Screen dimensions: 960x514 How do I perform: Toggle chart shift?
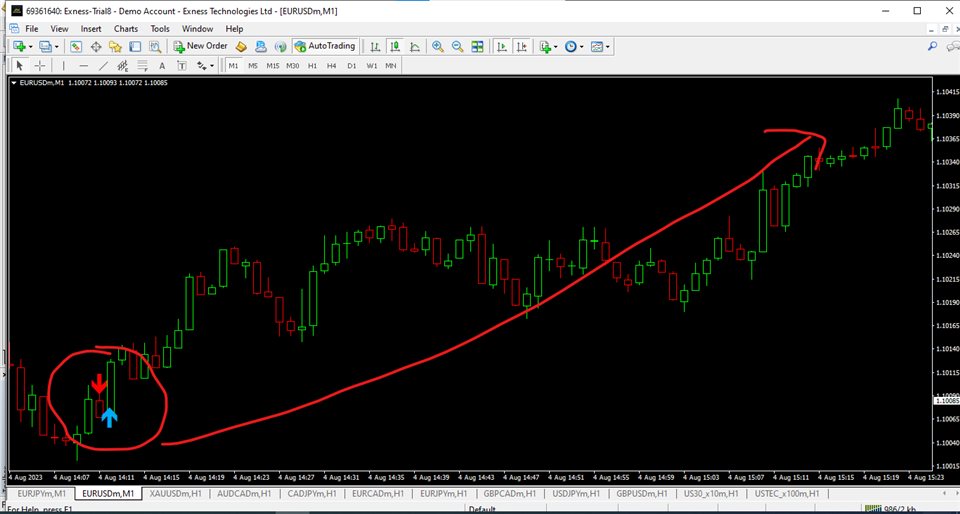pos(522,47)
